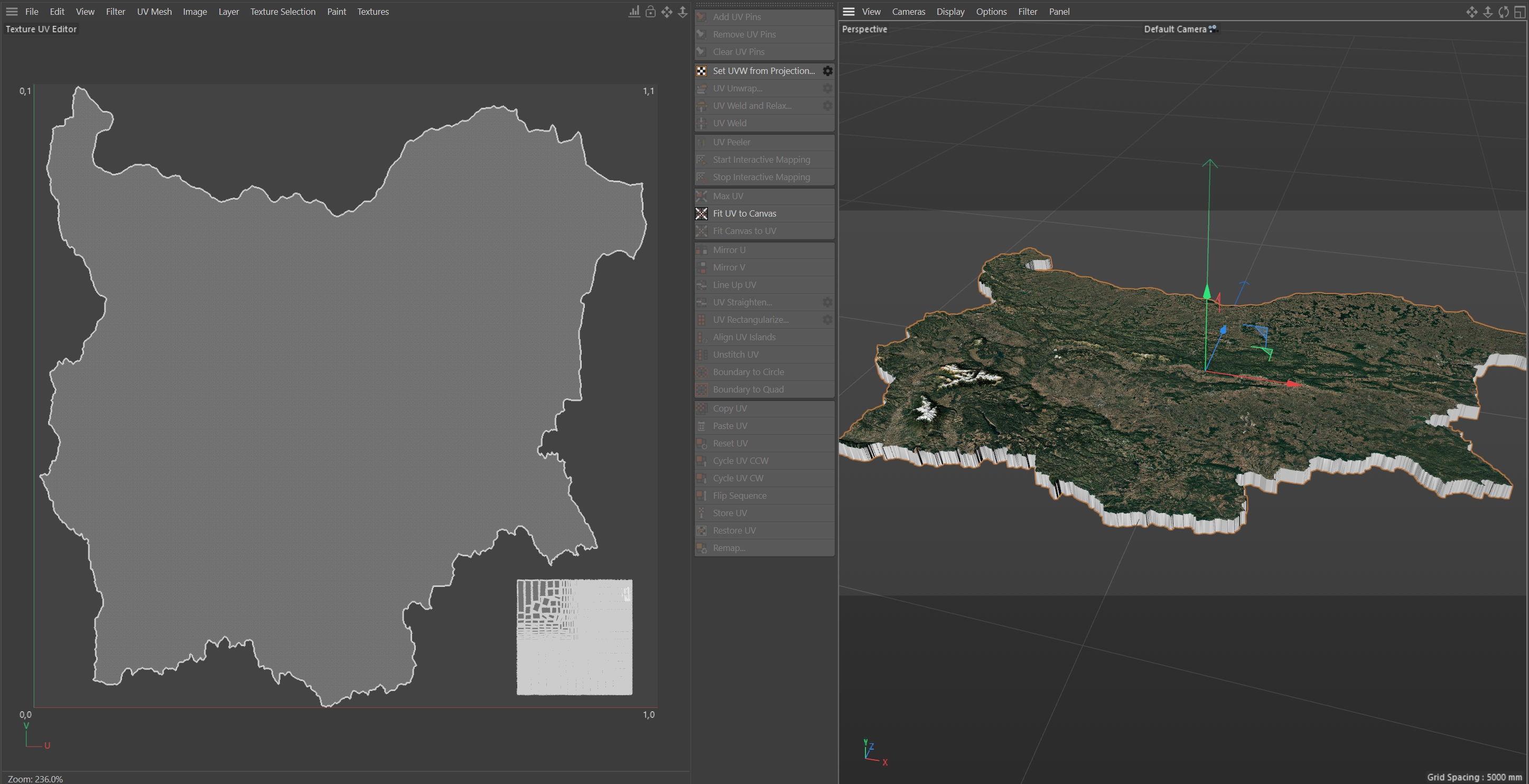Click the Fit UV to Canvas command
The image size is (1529, 784).
coord(744,213)
